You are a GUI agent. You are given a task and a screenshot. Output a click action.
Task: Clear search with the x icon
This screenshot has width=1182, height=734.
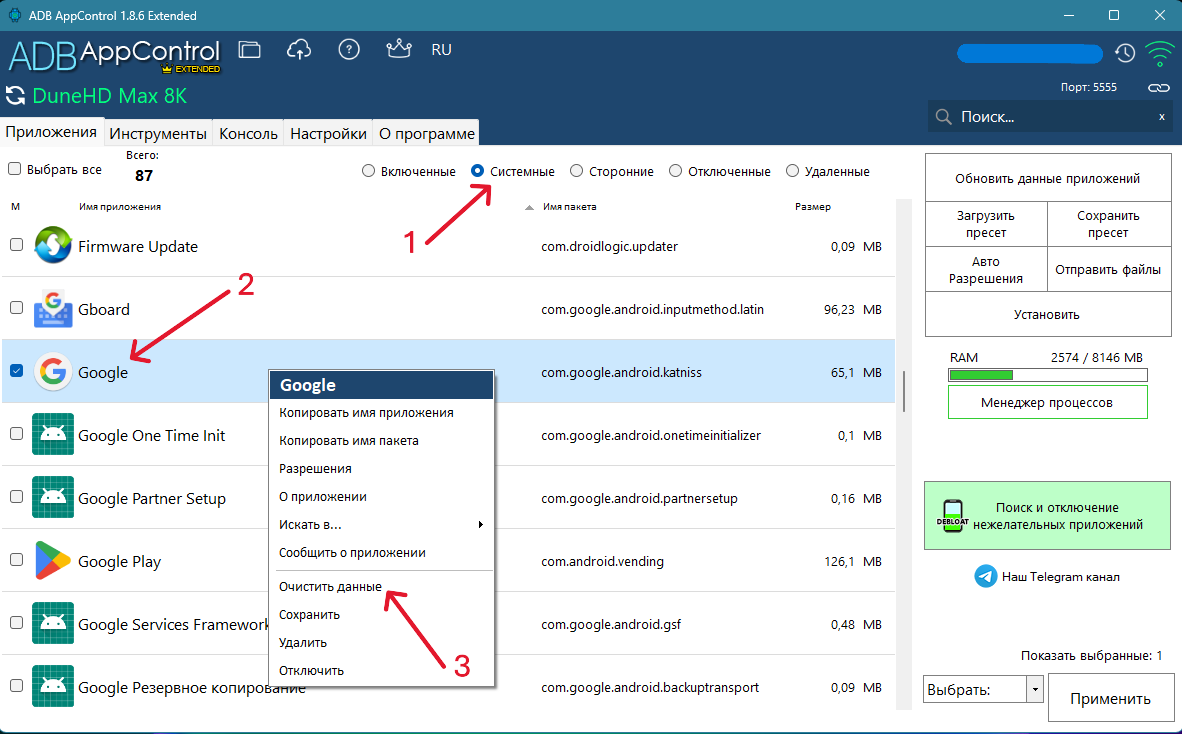click(x=1162, y=117)
